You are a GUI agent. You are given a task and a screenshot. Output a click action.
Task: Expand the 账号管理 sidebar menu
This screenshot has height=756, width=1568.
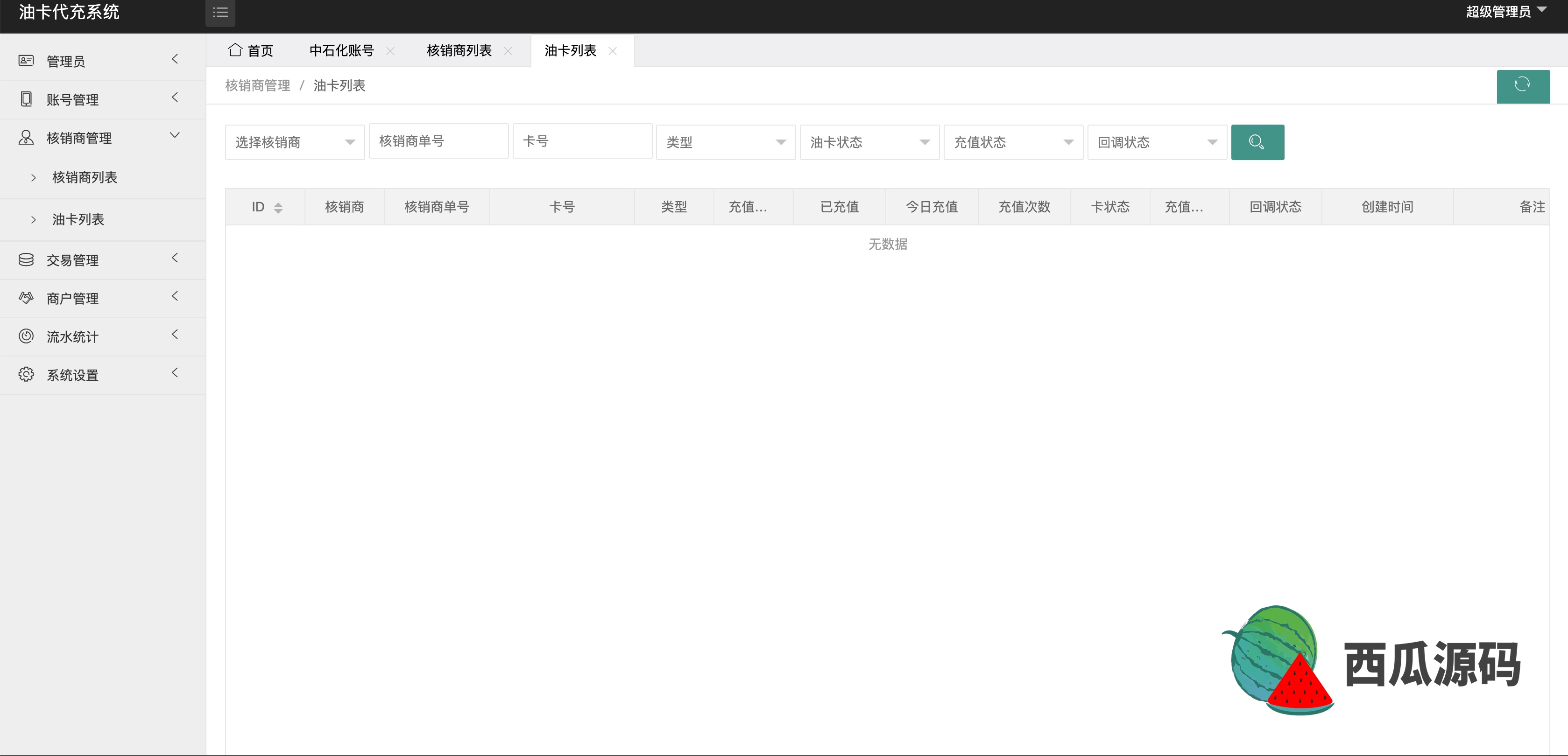pyautogui.click(x=103, y=99)
